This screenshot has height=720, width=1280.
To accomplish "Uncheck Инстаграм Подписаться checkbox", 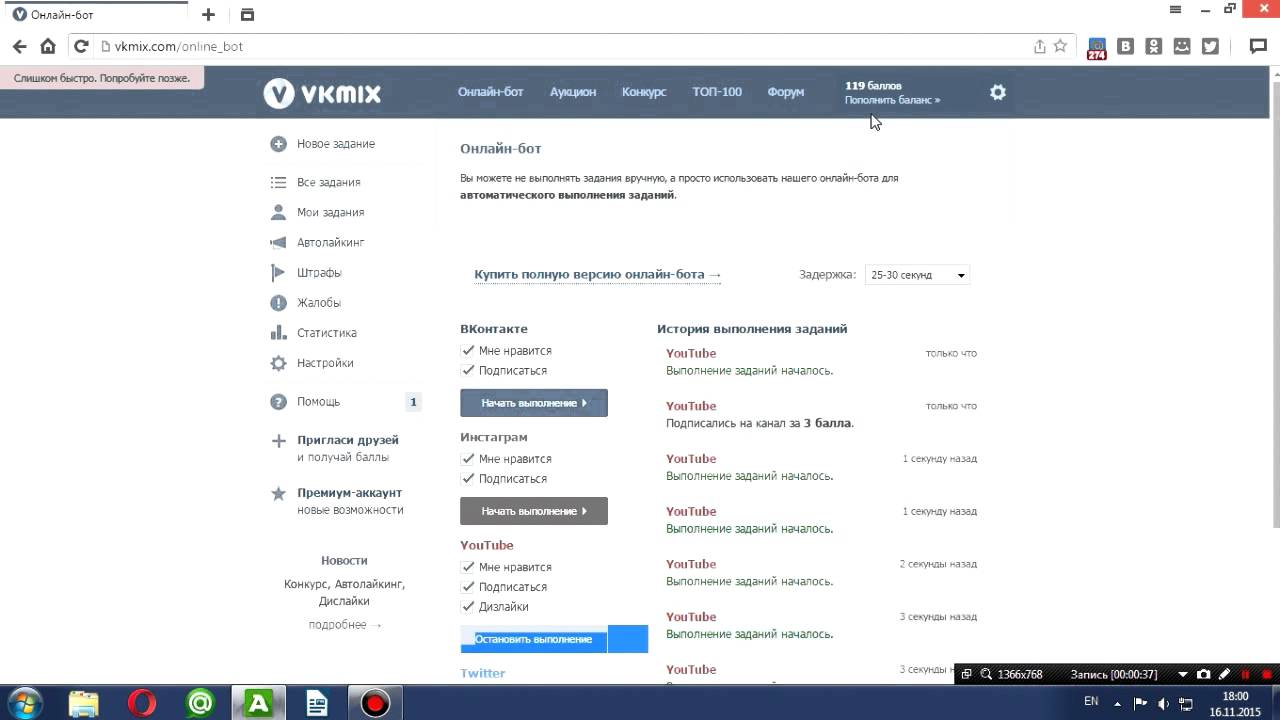I will pos(468,479).
